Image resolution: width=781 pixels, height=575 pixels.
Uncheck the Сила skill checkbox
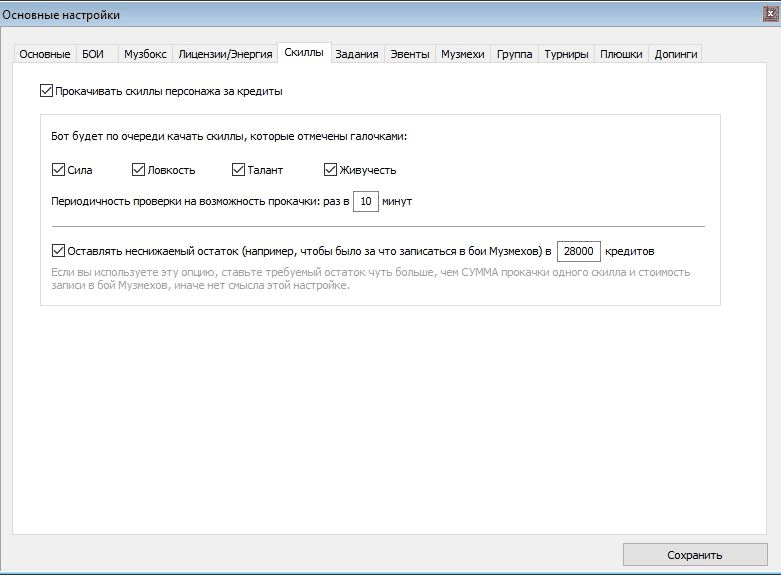tap(58, 170)
